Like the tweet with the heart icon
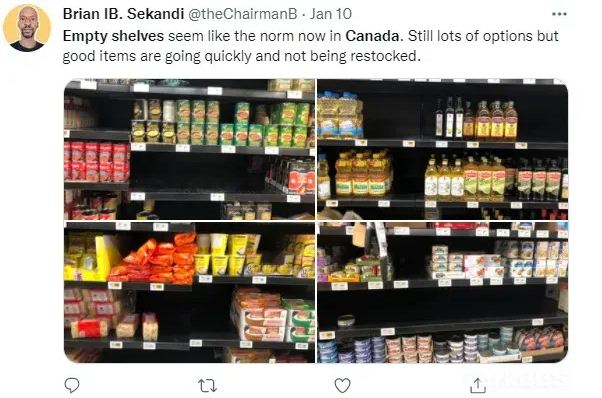602x398 pixels. coord(342,385)
